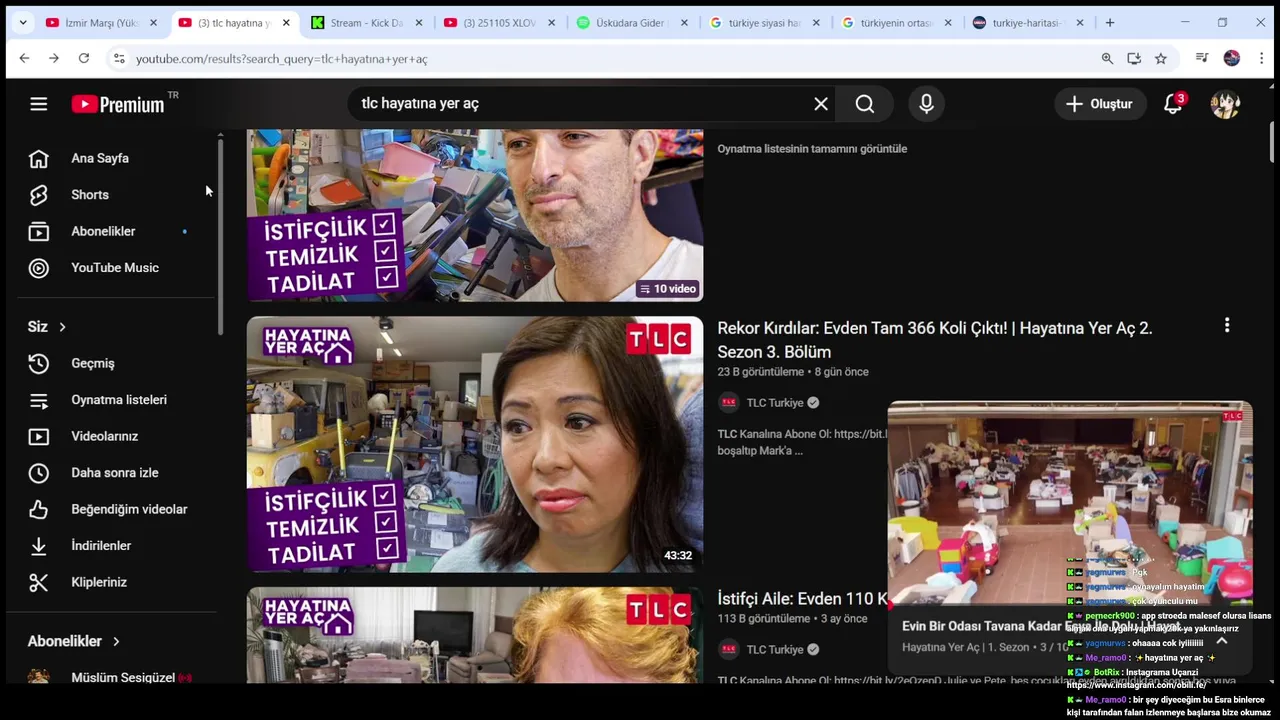Open İstifçi Aile video title
The width and height of the screenshot is (1280, 720).
pyautogui.click(x=802, y=599)
